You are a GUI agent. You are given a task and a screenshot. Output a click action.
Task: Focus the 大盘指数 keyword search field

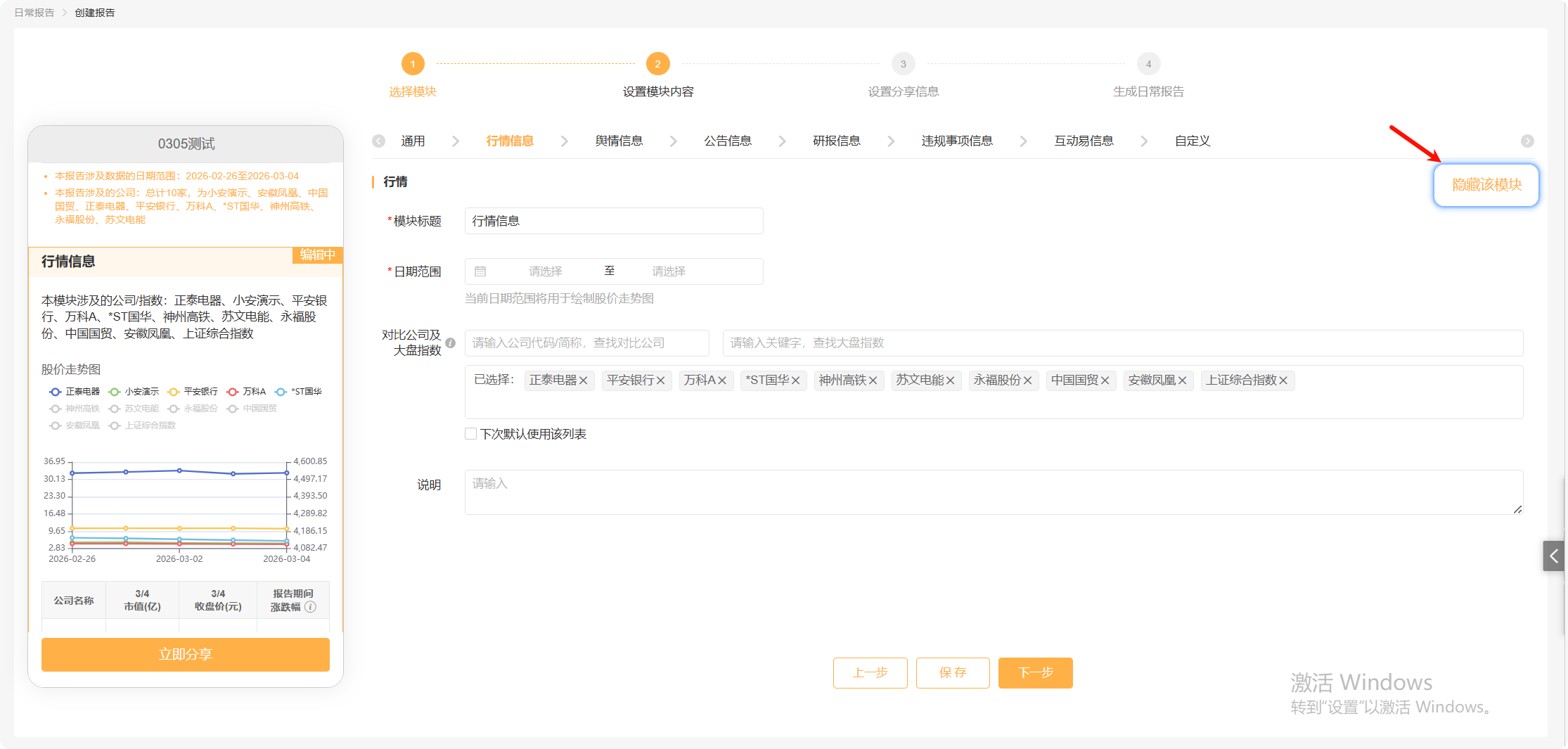1123,343
